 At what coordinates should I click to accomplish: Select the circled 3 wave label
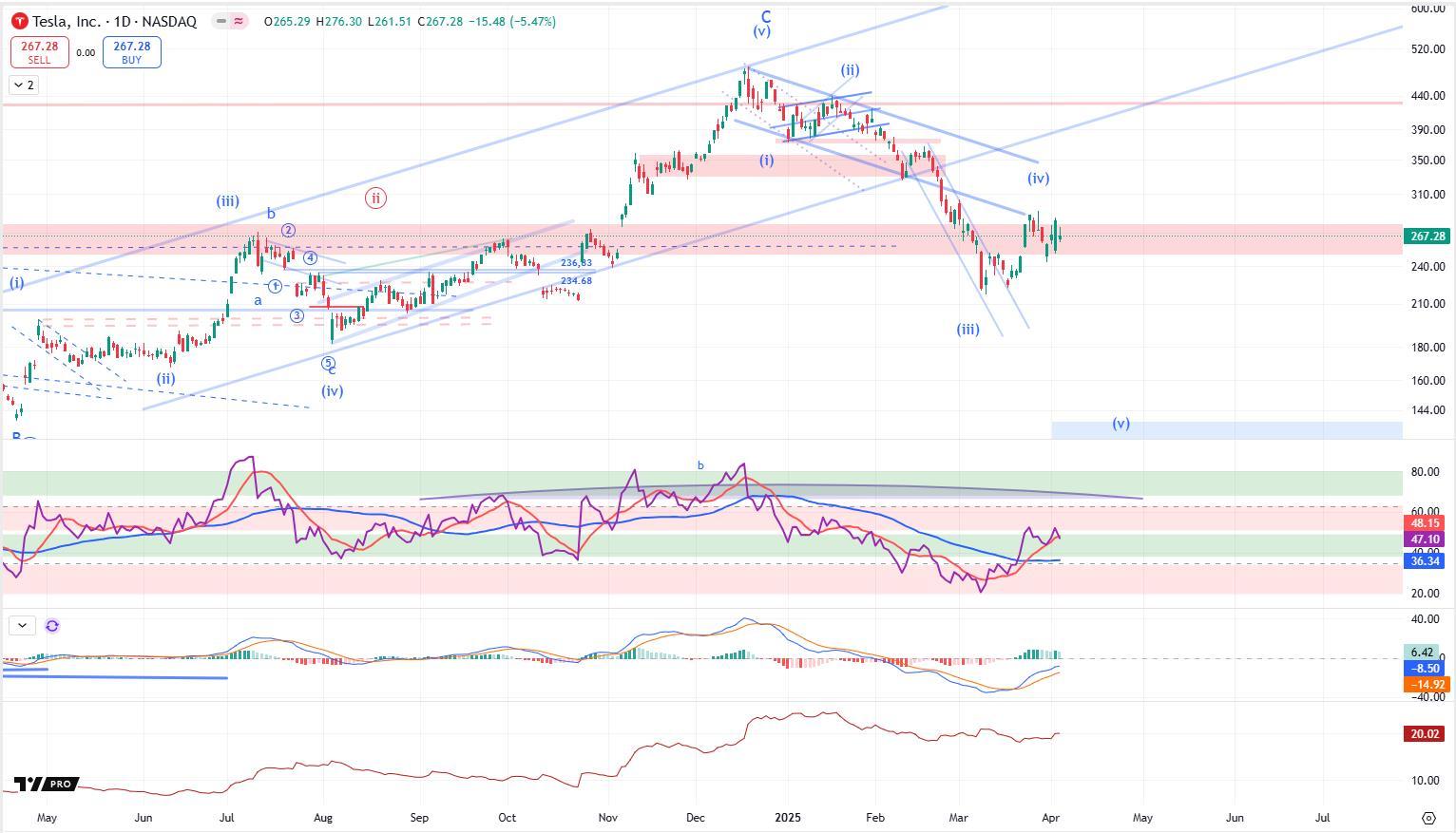(x=297, y=315)
